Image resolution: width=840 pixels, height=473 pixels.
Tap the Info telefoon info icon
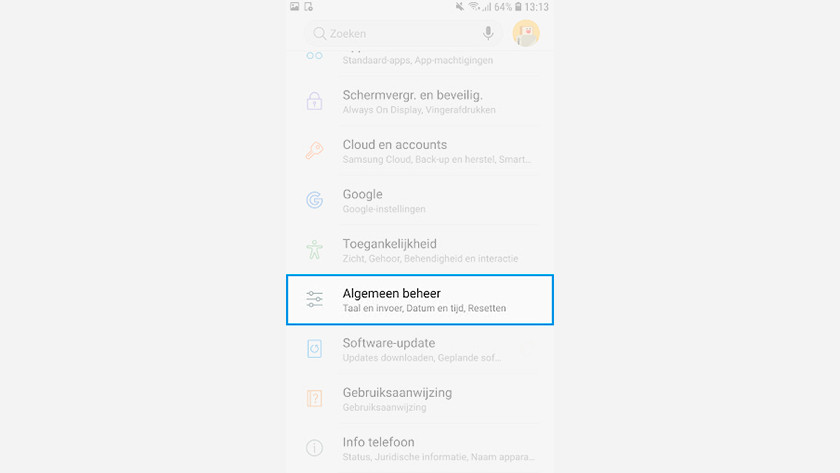(314, 448)
